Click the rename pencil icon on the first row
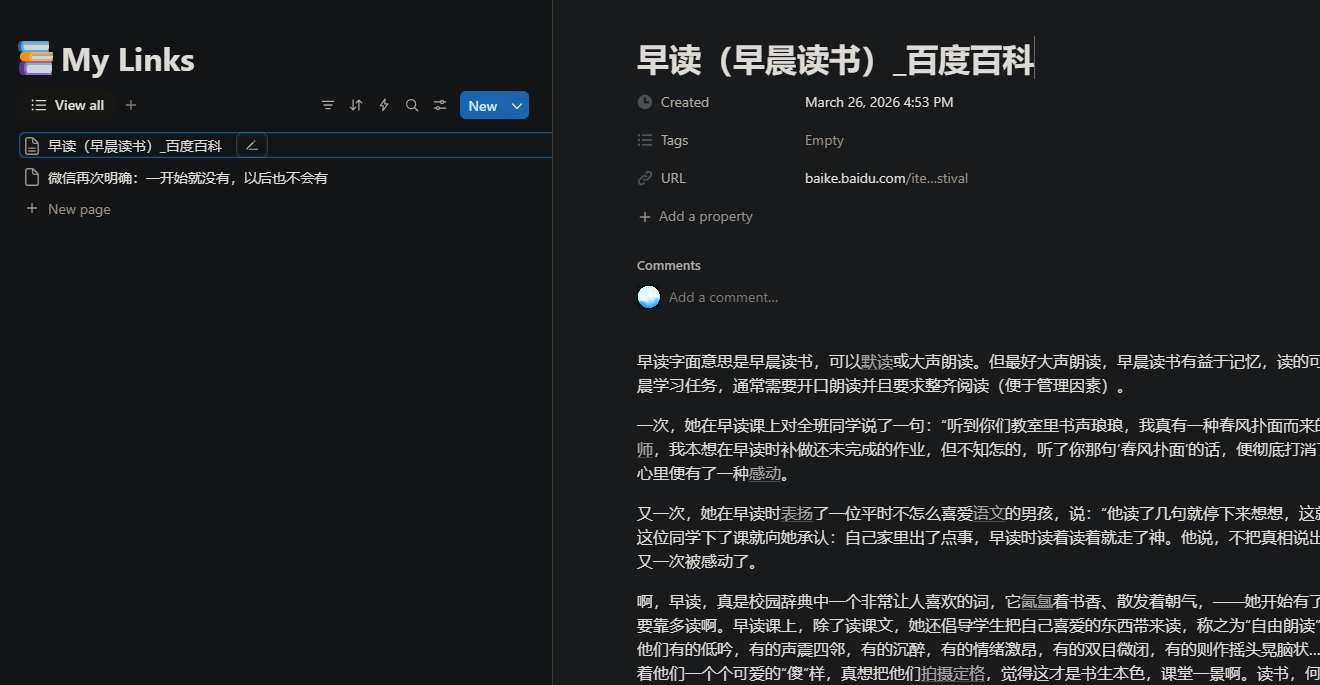 point(252,146)
